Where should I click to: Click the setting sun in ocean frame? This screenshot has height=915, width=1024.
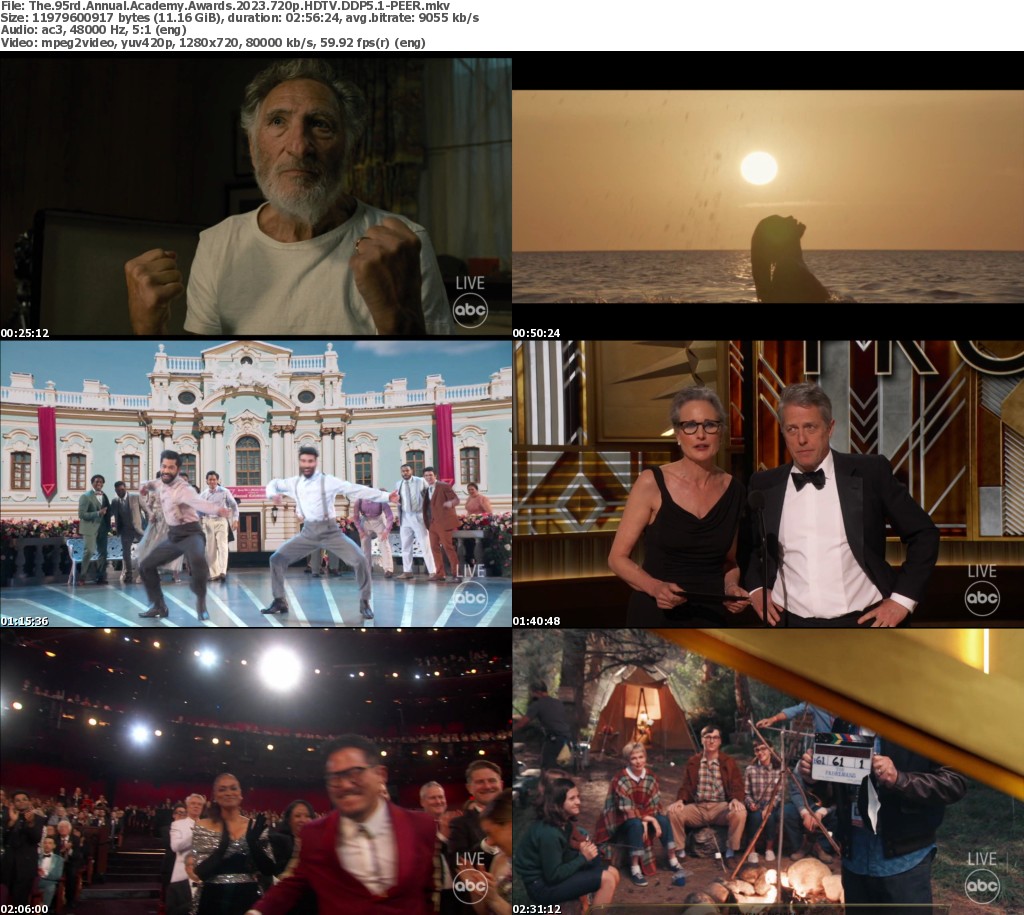pos(758,168)
